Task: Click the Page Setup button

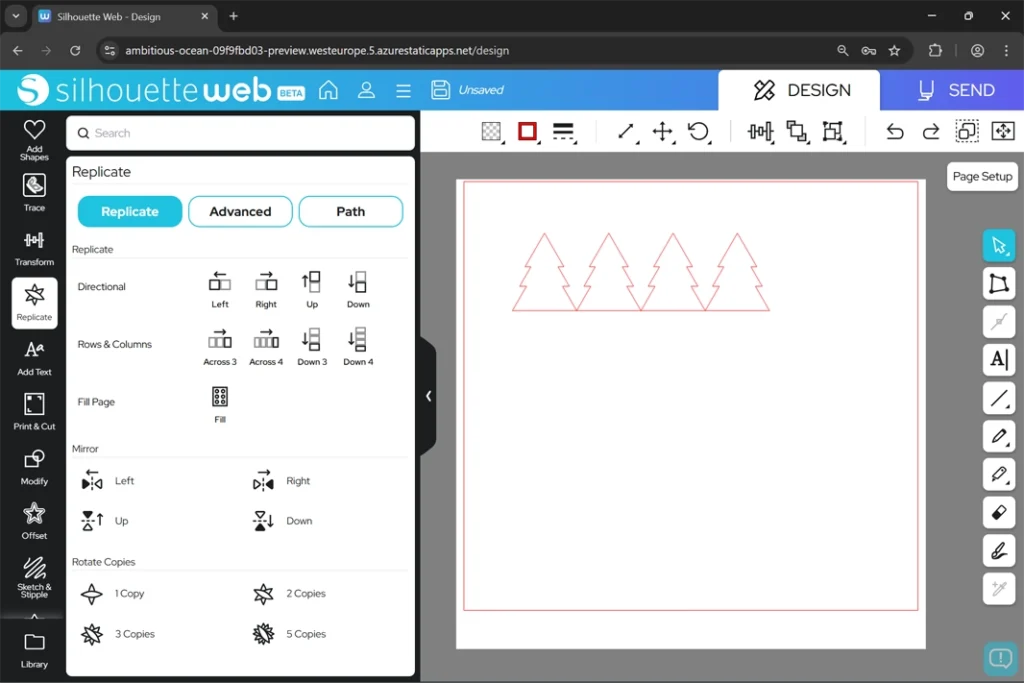Action: (x=981, y=176)
